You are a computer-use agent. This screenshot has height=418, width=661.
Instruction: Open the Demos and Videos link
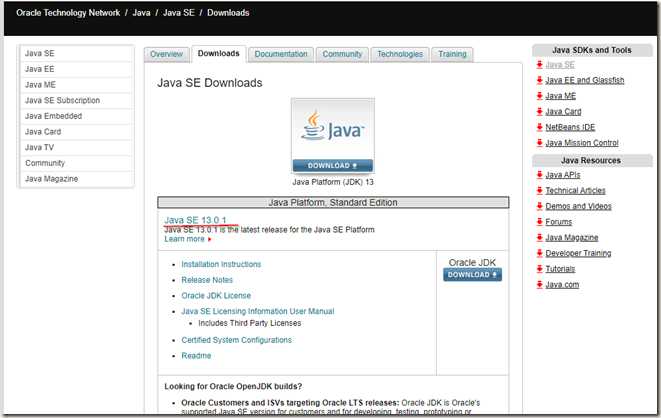(x=578, y=206)
